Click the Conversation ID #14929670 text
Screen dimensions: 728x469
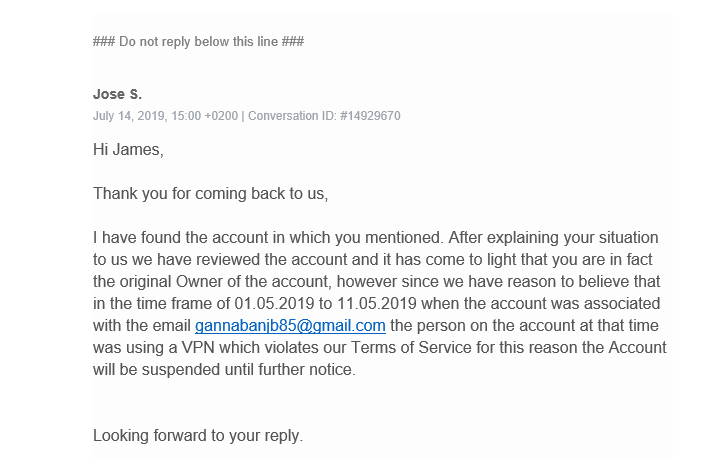click(324, 116)
